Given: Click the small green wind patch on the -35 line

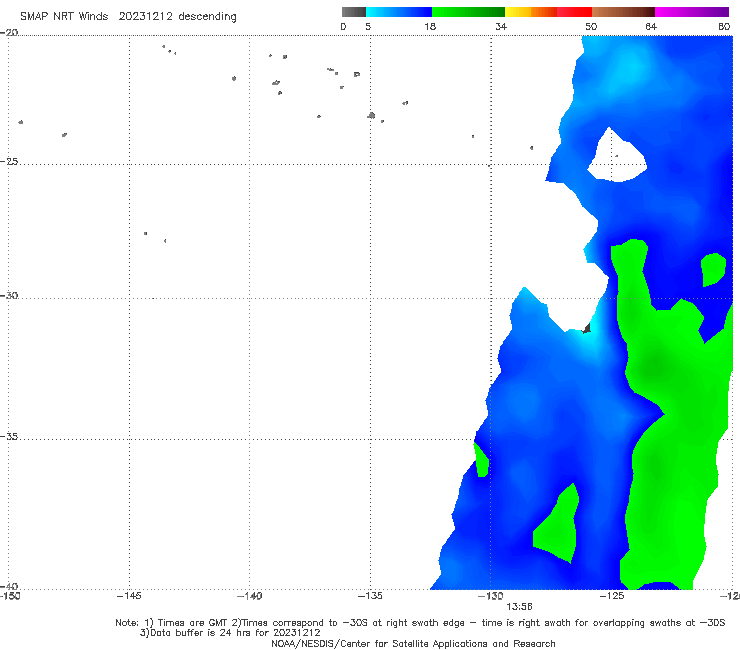Looking at the screenshot, I should click(x=481, y=460).
